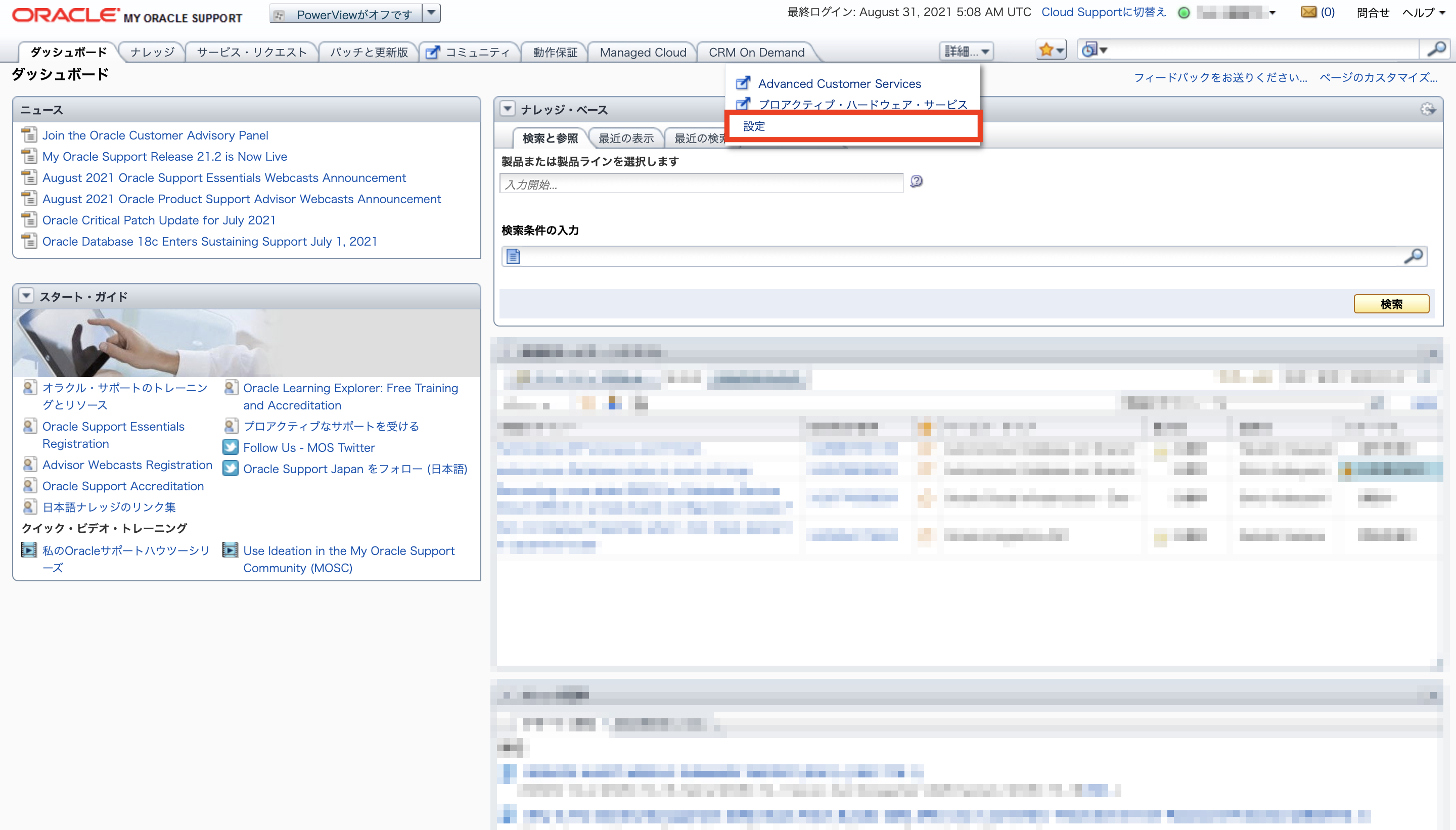Click Cloud Supportに切替え link
The image size is (1456, 830).
[x=1103, y=12]
